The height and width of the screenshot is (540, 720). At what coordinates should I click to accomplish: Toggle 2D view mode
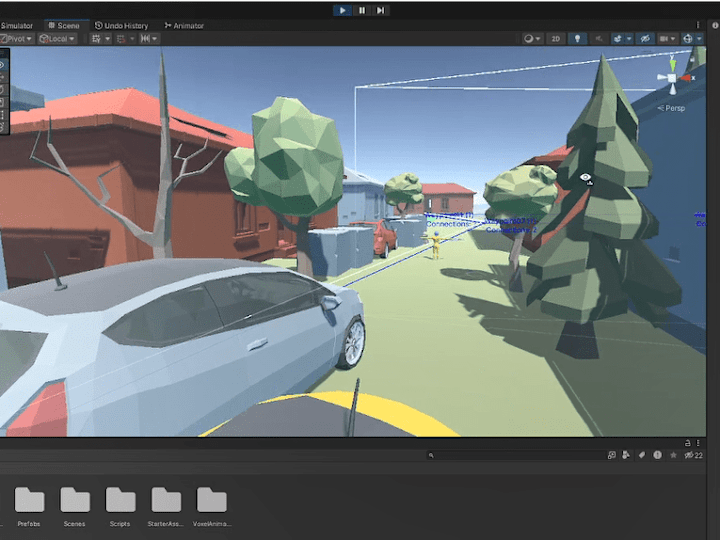[x=556, y=39]
